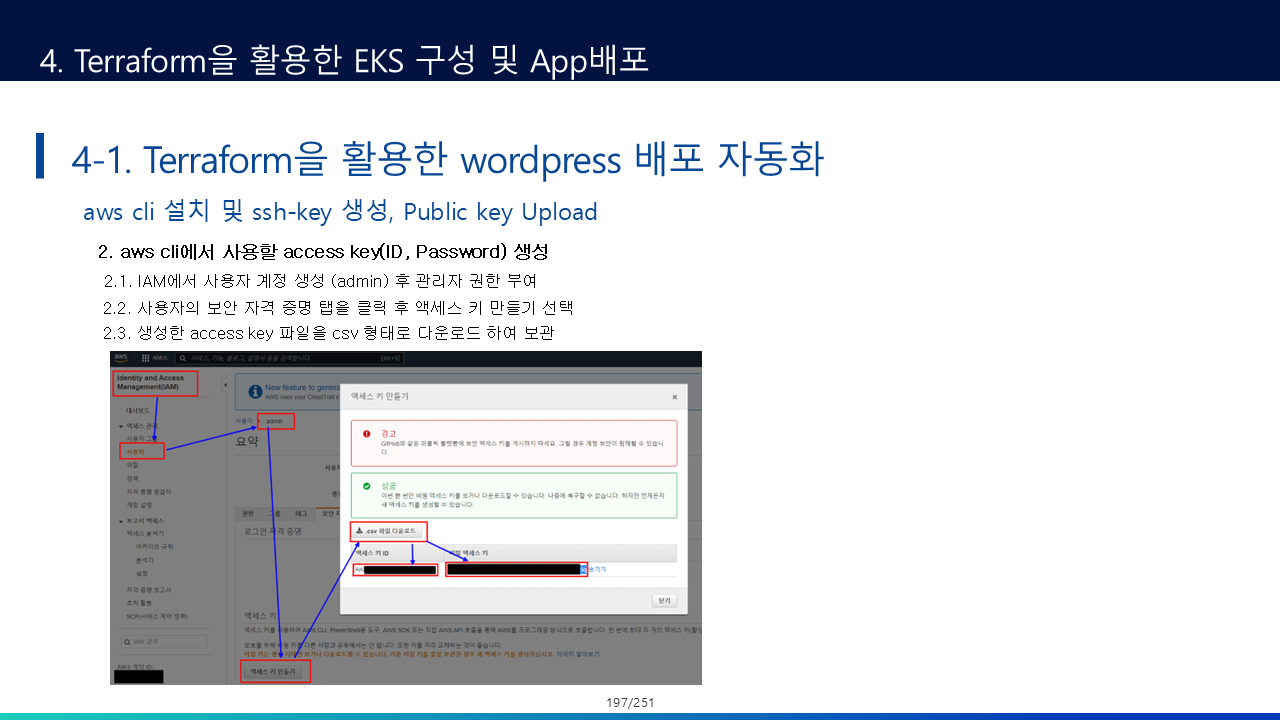The height and width of the screenshot is (720, 1280).
Task: Click the 액세스 키 만들기 button
Action: click(x=274, y=672)
